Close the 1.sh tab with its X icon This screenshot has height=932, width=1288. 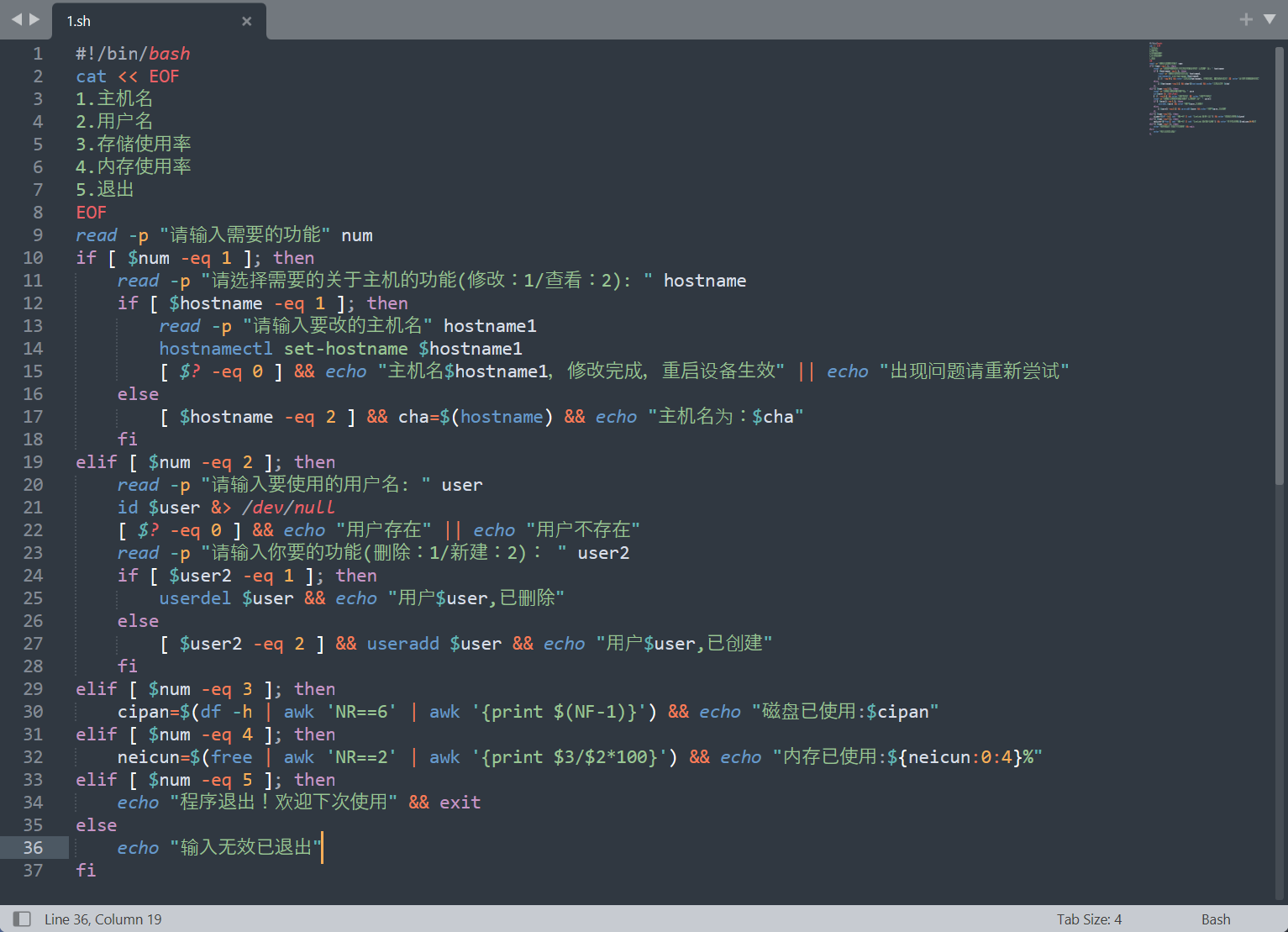[x=246, y=21]
